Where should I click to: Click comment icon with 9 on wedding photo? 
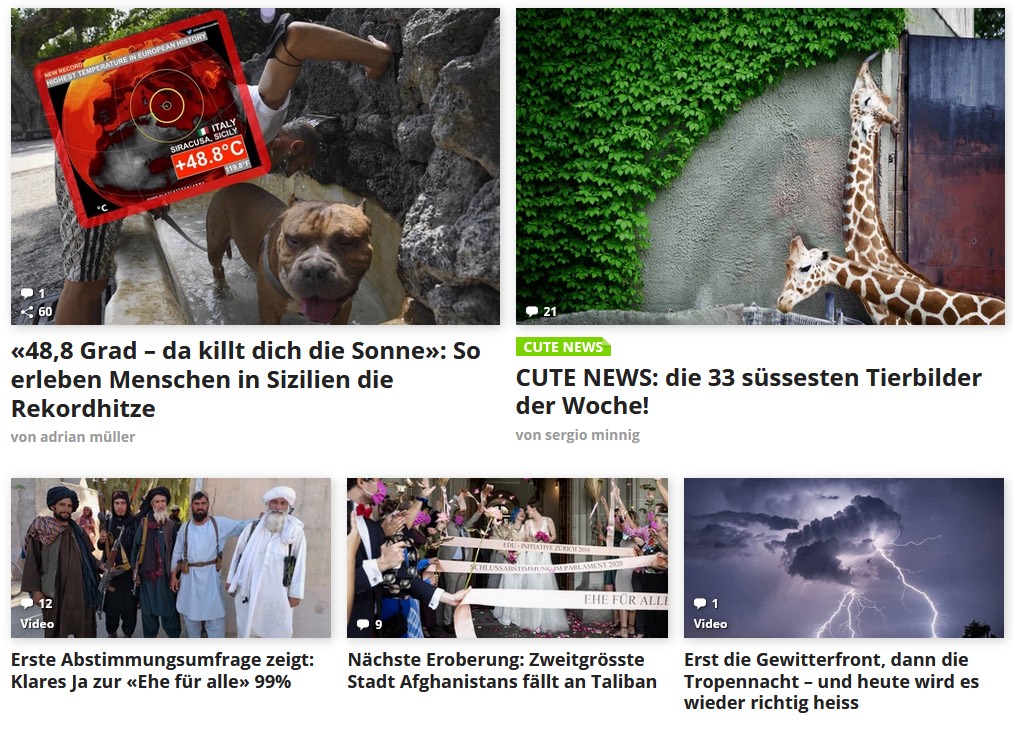[363, 624]
